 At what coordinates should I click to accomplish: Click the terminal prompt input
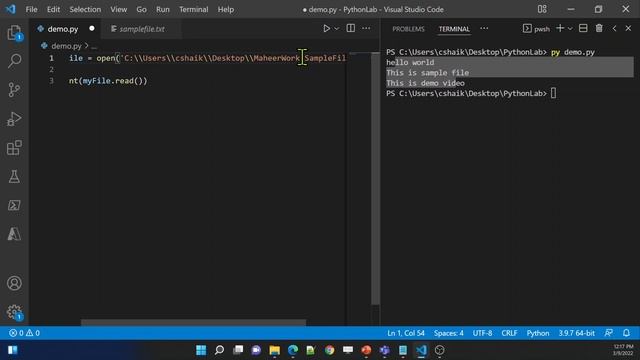tap(553, 93)
